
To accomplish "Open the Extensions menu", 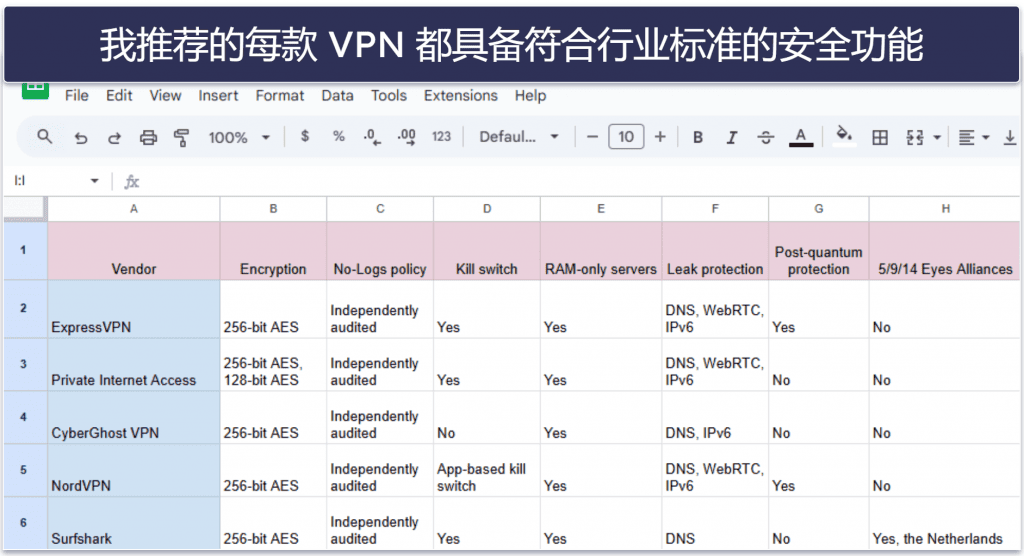I will pos(460,95).
